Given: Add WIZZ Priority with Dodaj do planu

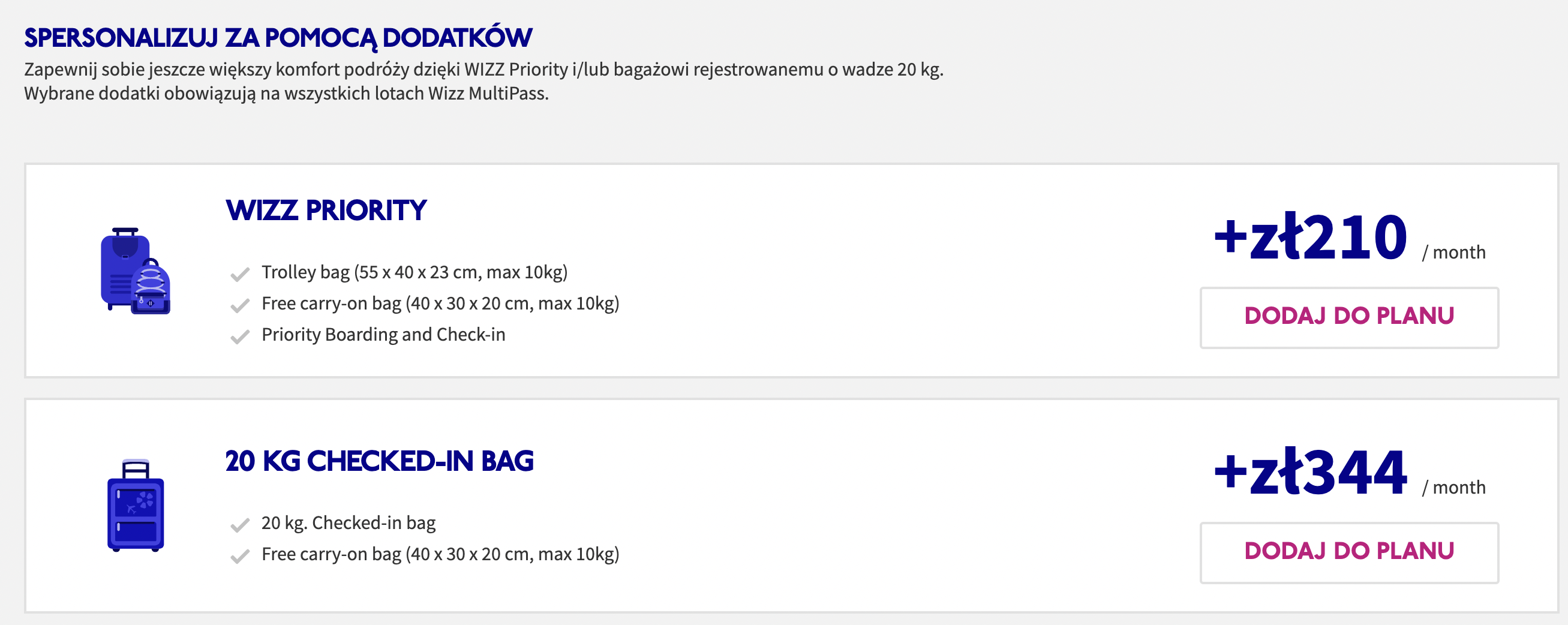Looking at the screenshot, I should pyautogui.click(x=1349, y=318).
